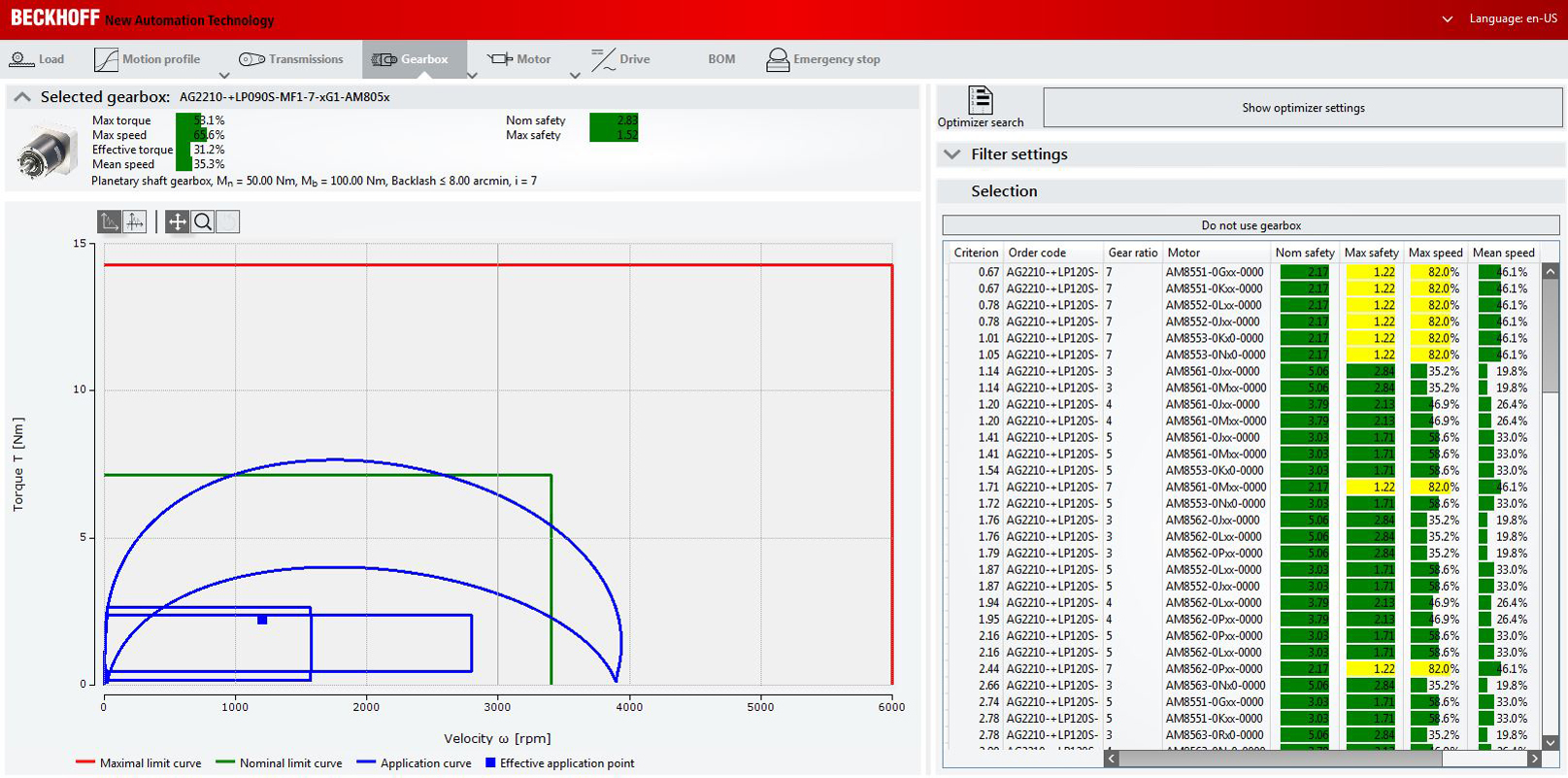Click Effective application point legend entry
Image resolution: width=1568 pixels, height=778 pixels.
[559, 763]
